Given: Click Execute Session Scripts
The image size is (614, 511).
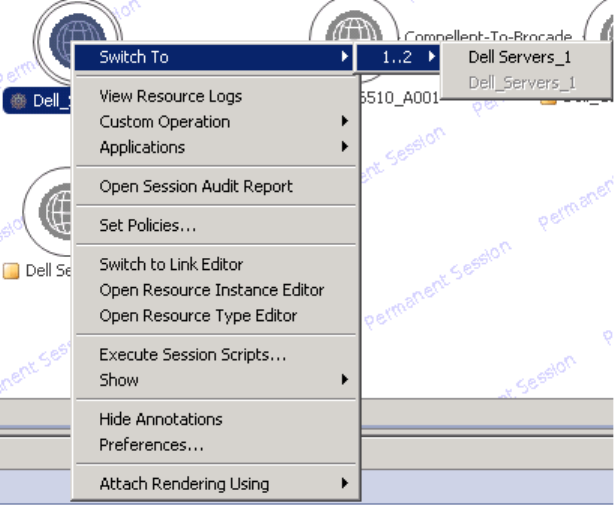Looking at the screenshot, I should point(213,355).
